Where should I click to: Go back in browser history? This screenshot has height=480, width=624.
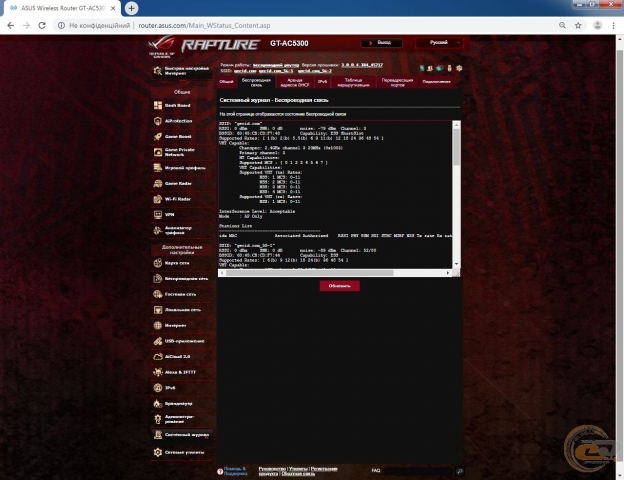(11, 25)
